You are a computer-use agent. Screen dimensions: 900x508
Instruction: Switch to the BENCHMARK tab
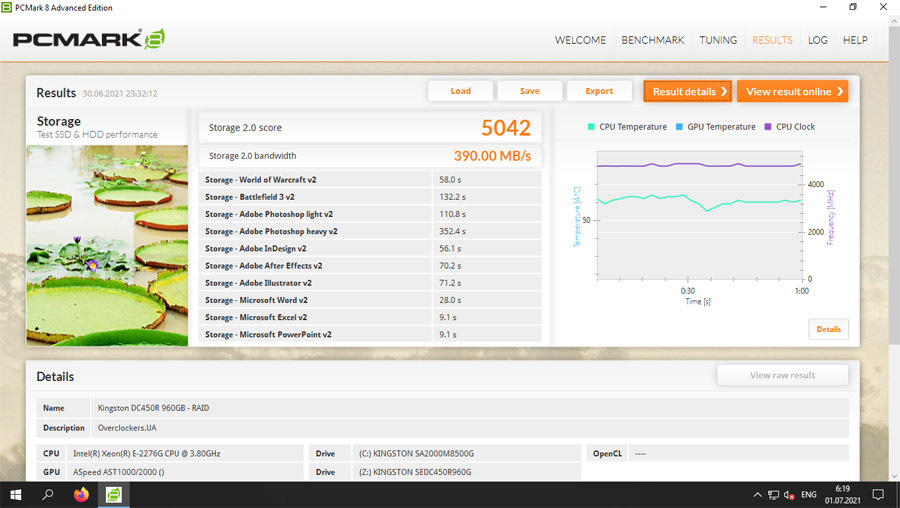coord(653,40)
